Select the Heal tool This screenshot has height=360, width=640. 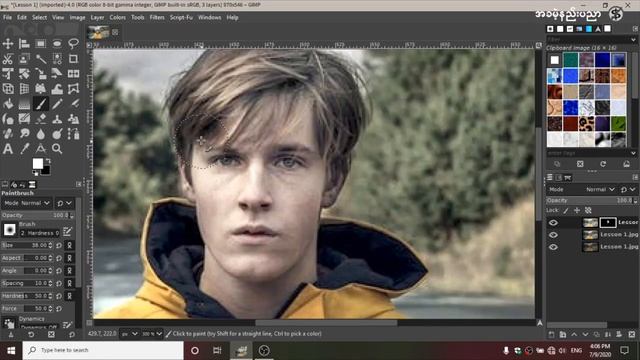8,134
